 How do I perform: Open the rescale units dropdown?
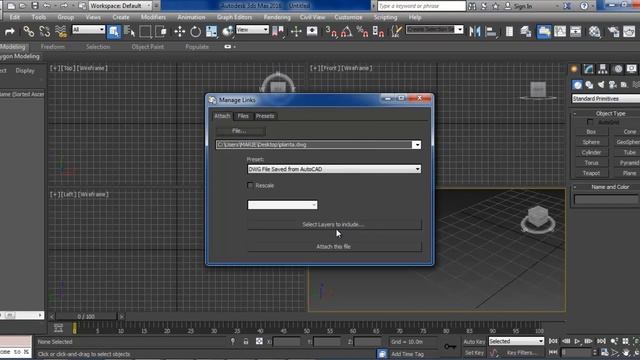point(282,205)
